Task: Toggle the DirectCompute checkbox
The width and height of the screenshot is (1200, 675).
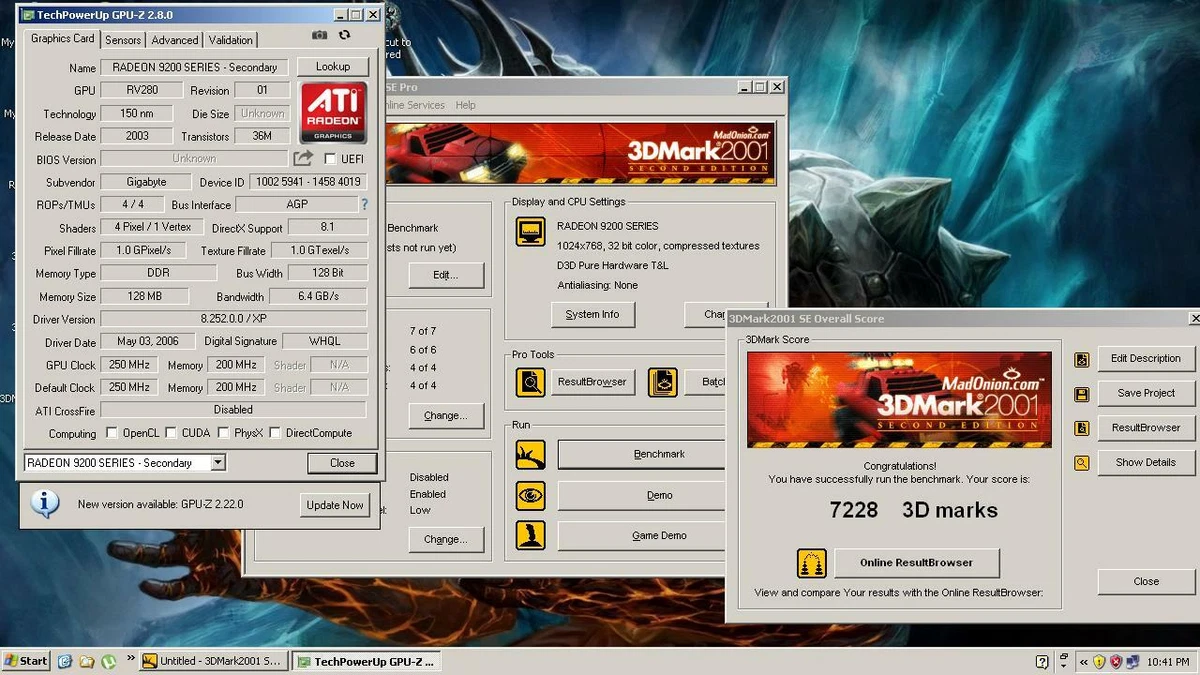Action: coord(275,433)
